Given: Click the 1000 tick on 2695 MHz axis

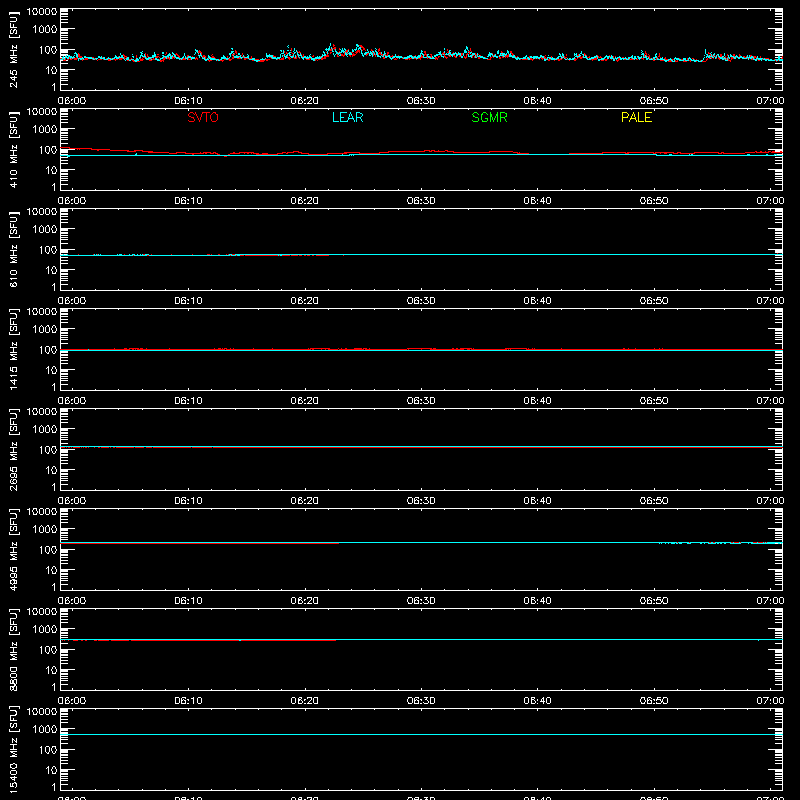Looking at the screenshot, I should click(x=45, y=430).
